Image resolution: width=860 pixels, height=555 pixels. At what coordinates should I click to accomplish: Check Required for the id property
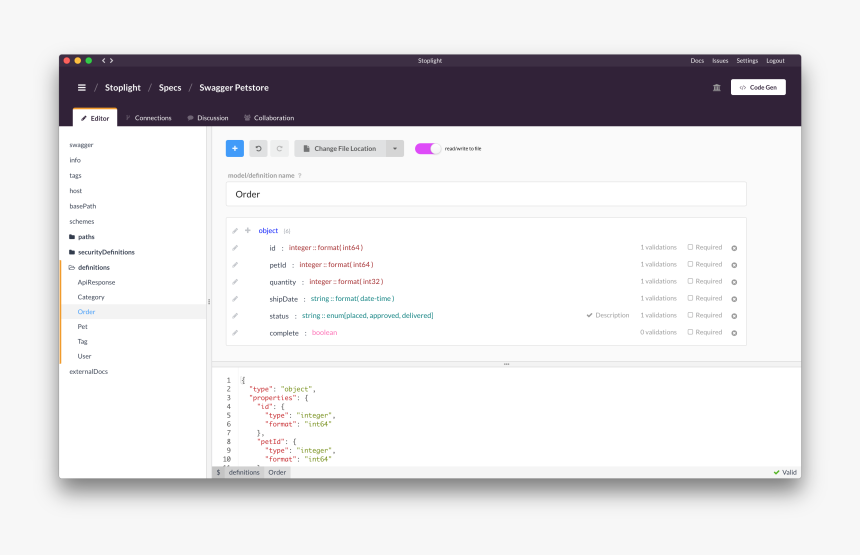click(x=691, y=247)
